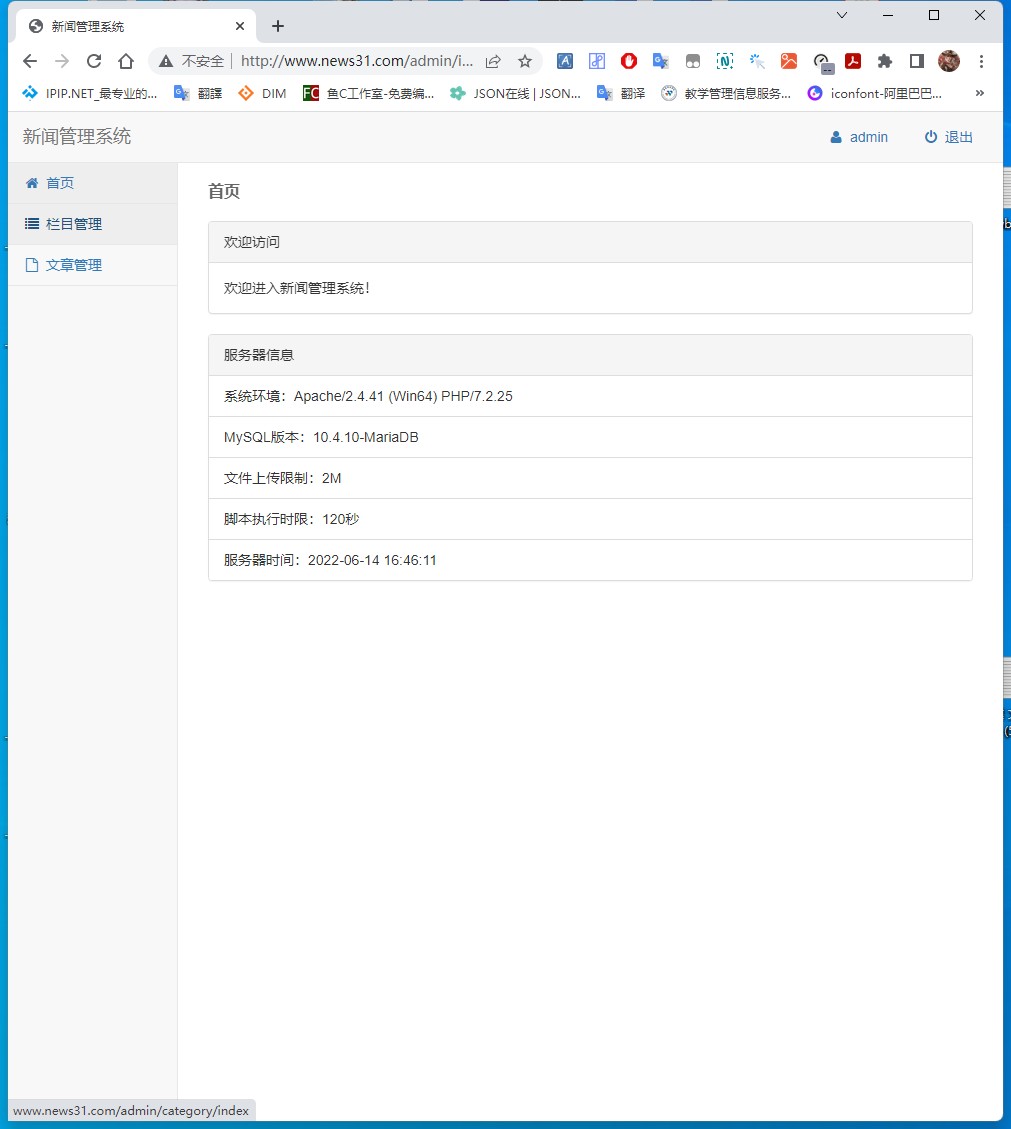Click the 新闻管理系统 brand title

[77, 137]
